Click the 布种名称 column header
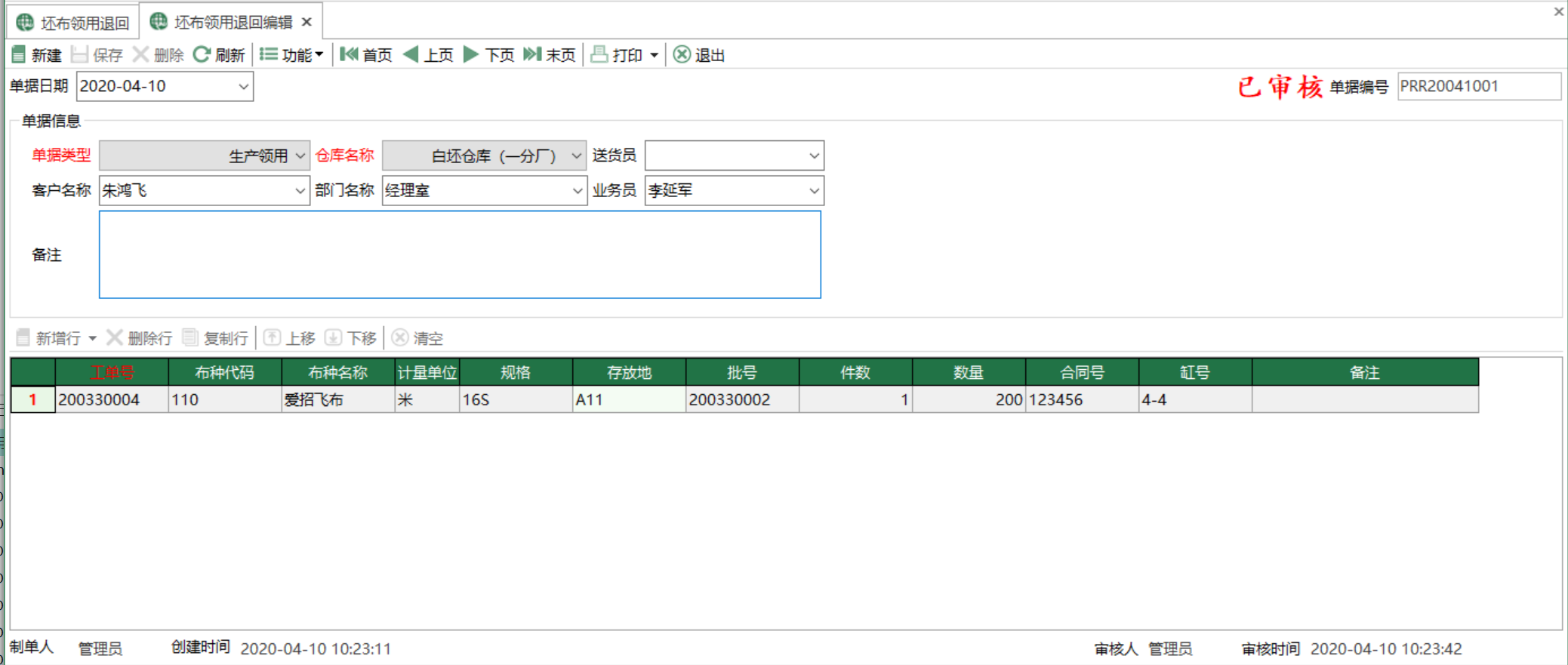Screen dimensions: 1568x665 point(338,372)
